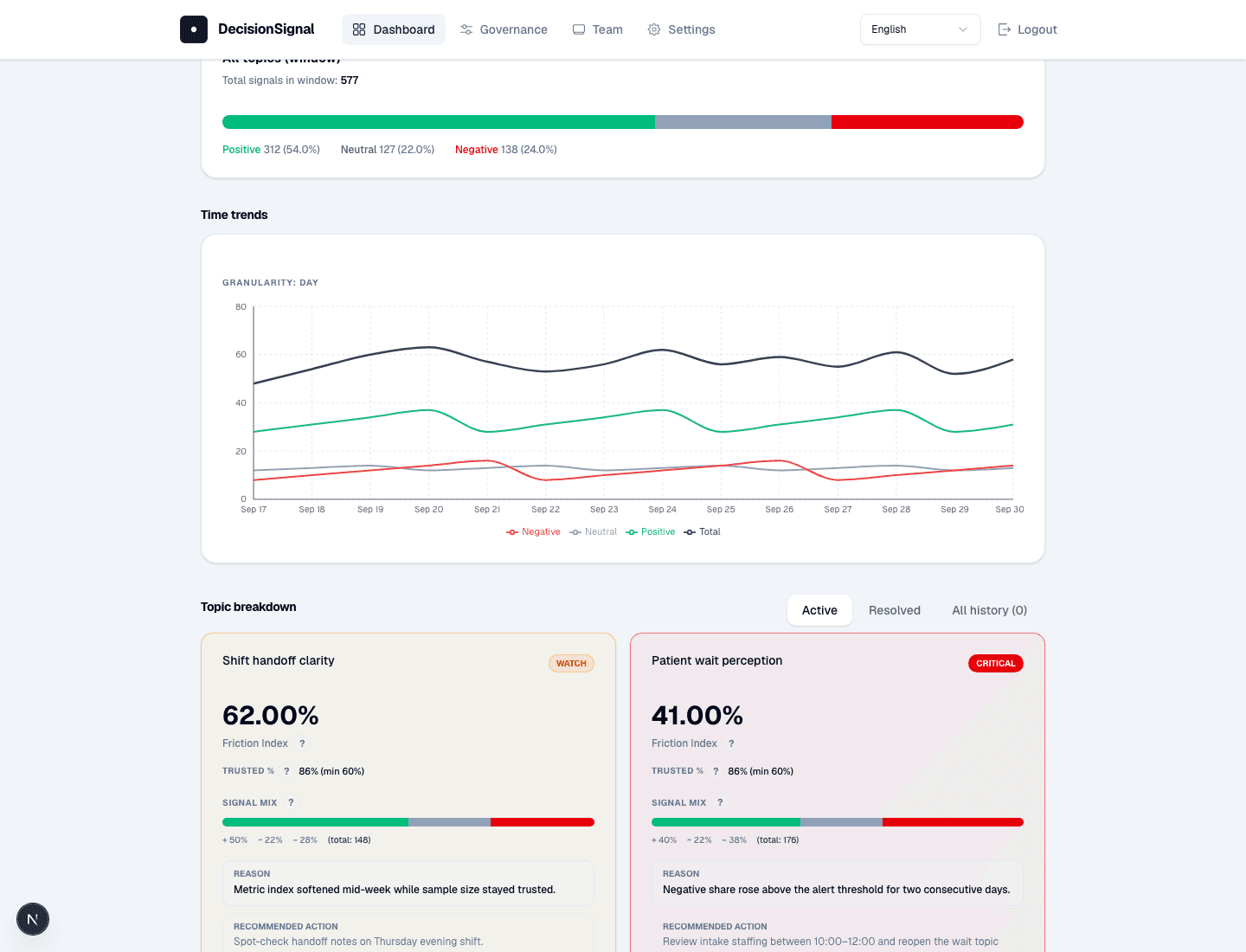Click red negative segment of all-topics bar
Image resolution: width=1246 pixels, height=952 pixels.
pos(928,122)
